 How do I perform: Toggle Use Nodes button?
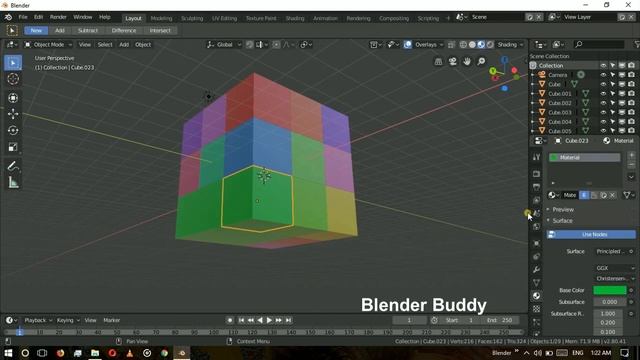(591, 234)
